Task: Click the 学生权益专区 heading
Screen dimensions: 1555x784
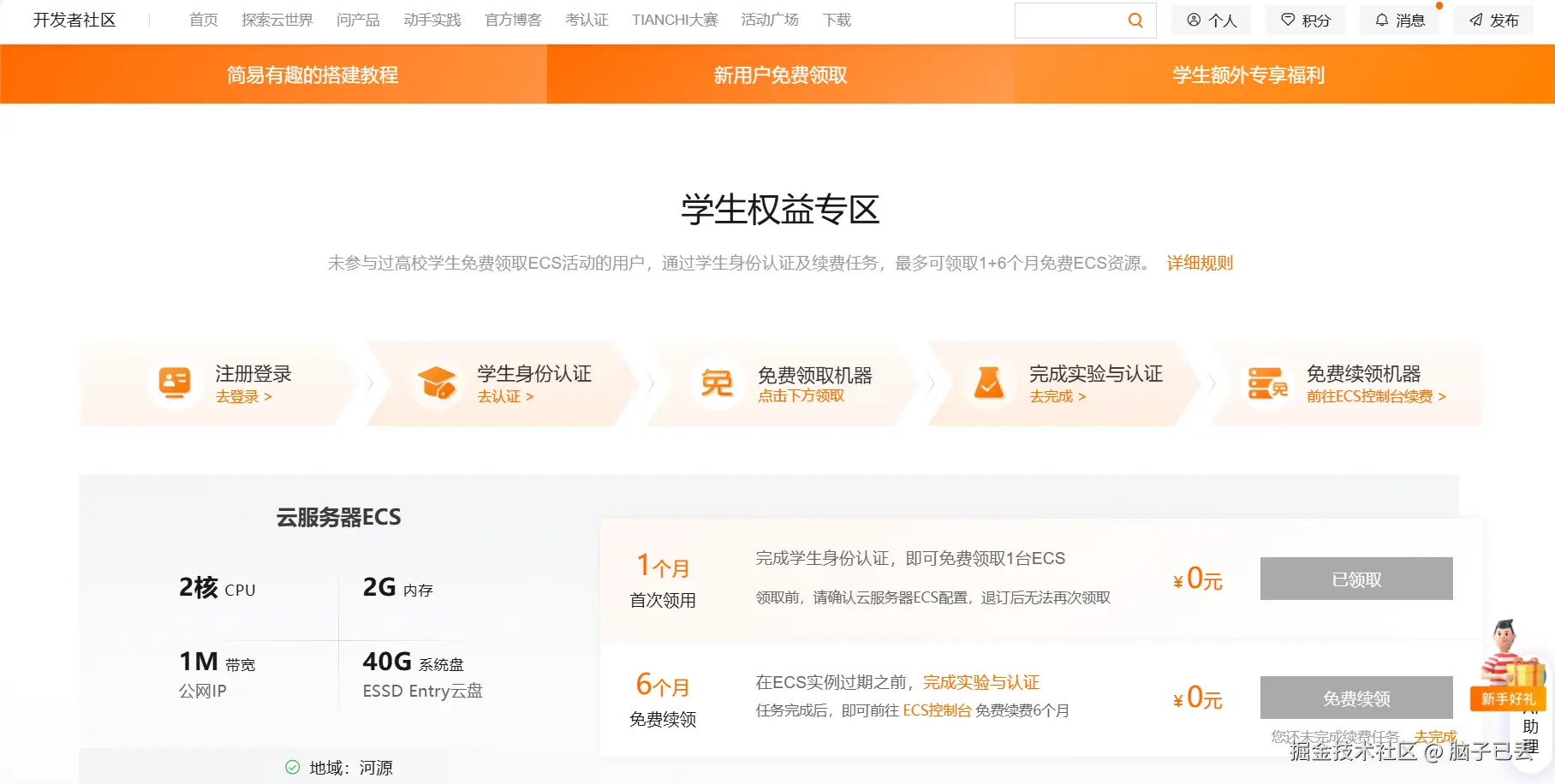Action: click(781, 210)
